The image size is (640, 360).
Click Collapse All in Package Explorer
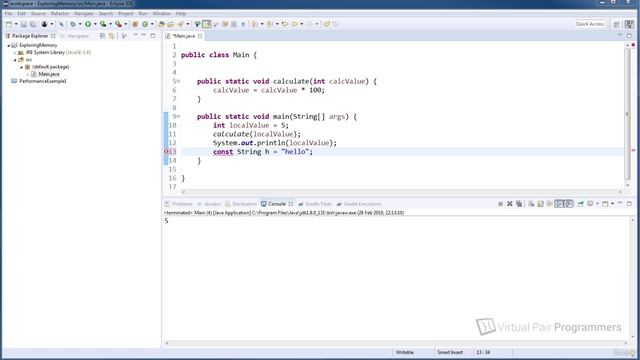102,36
